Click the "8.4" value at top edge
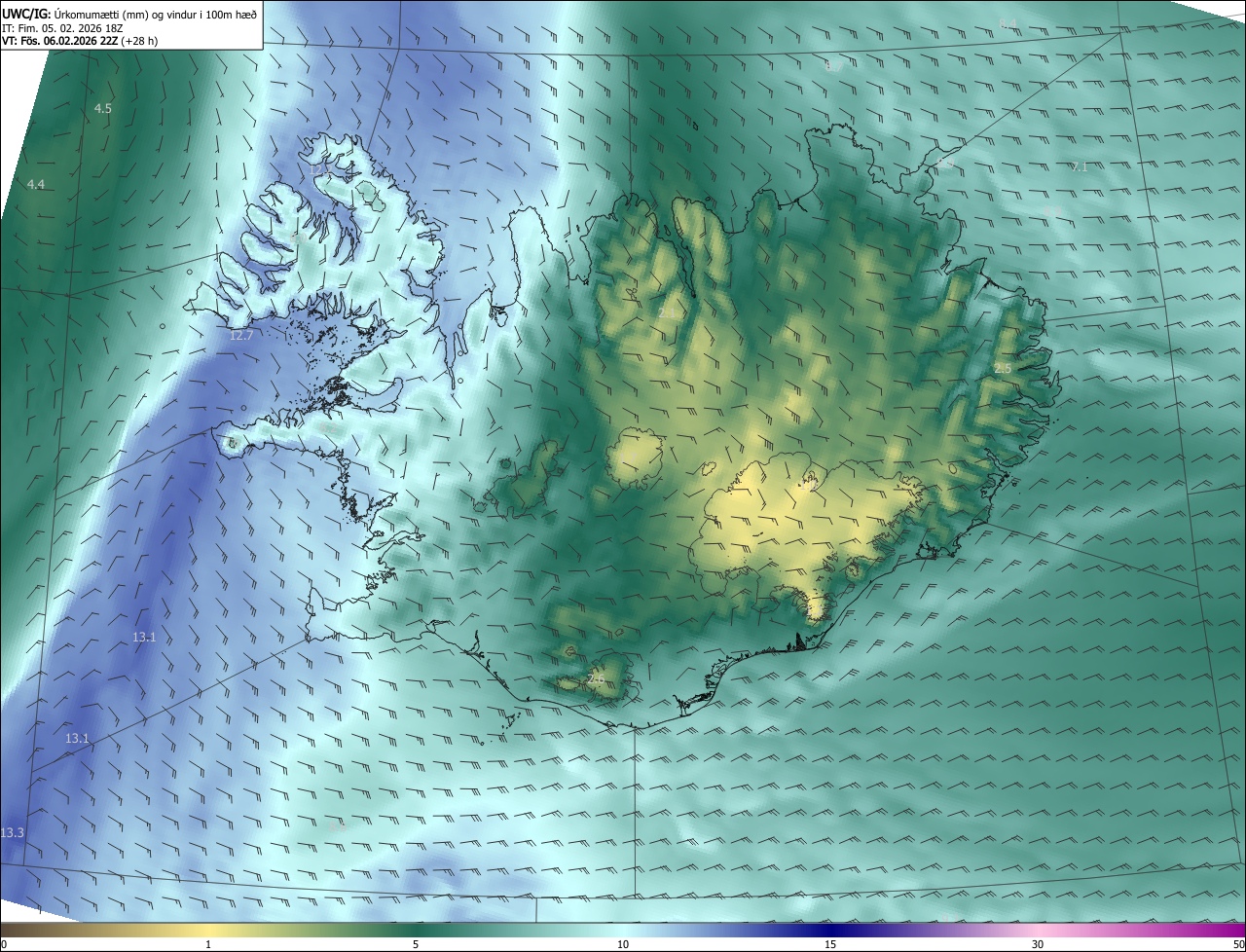Viewport: 1246px width, 952px height. pos(1008,23)
